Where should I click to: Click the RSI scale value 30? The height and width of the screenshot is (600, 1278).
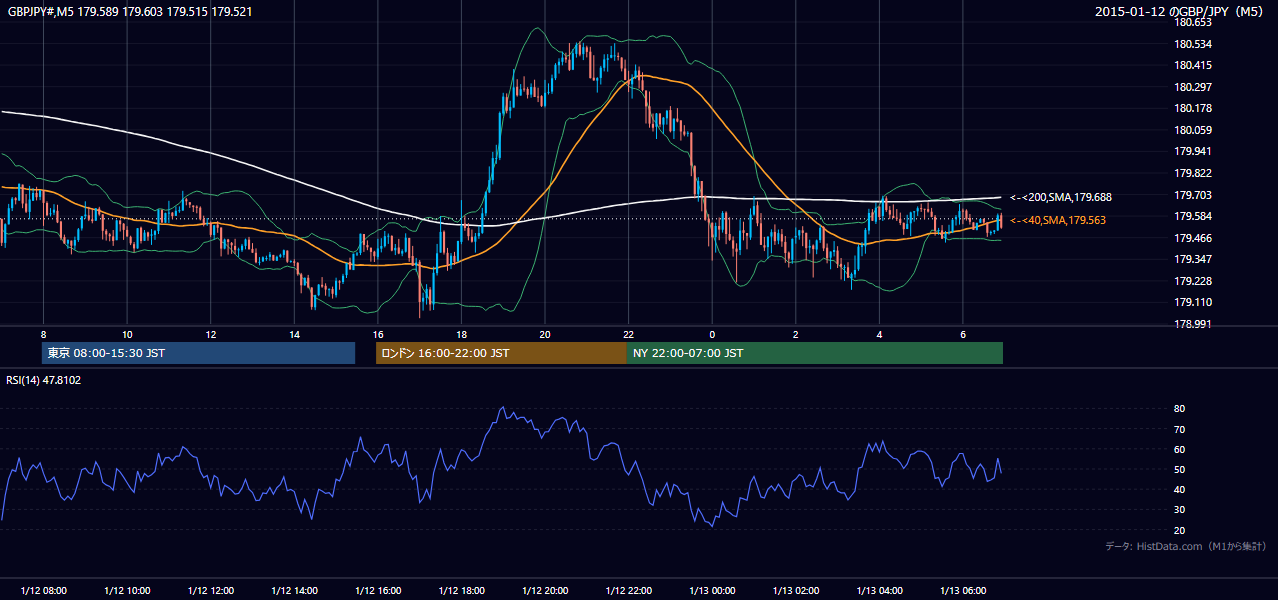[x=1180, y=510]
